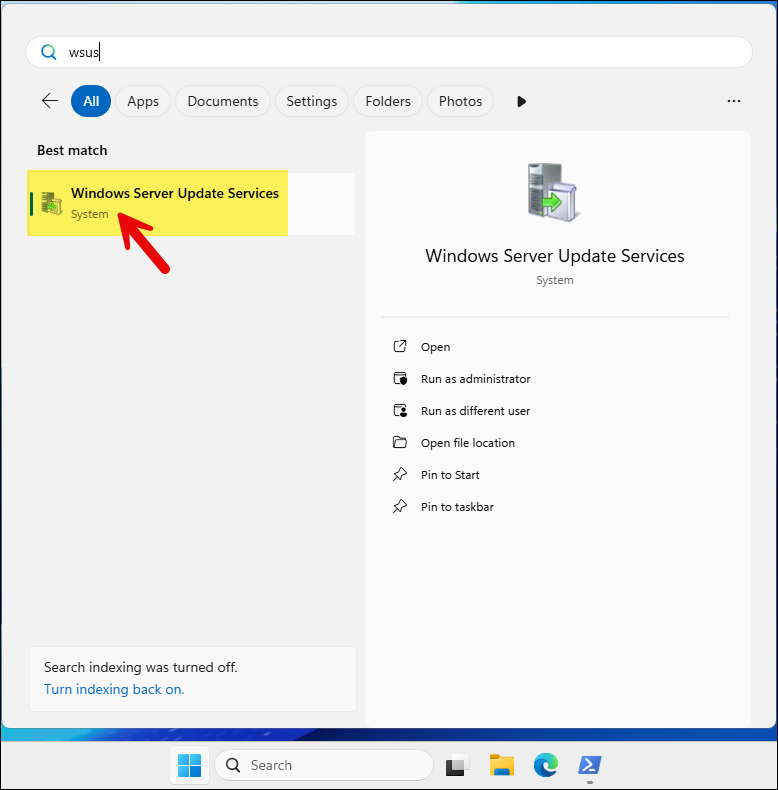Viewport: 778px width, 790px height.
Task: Open the Windows Server Update Services result
Action: tap(174, 203)
